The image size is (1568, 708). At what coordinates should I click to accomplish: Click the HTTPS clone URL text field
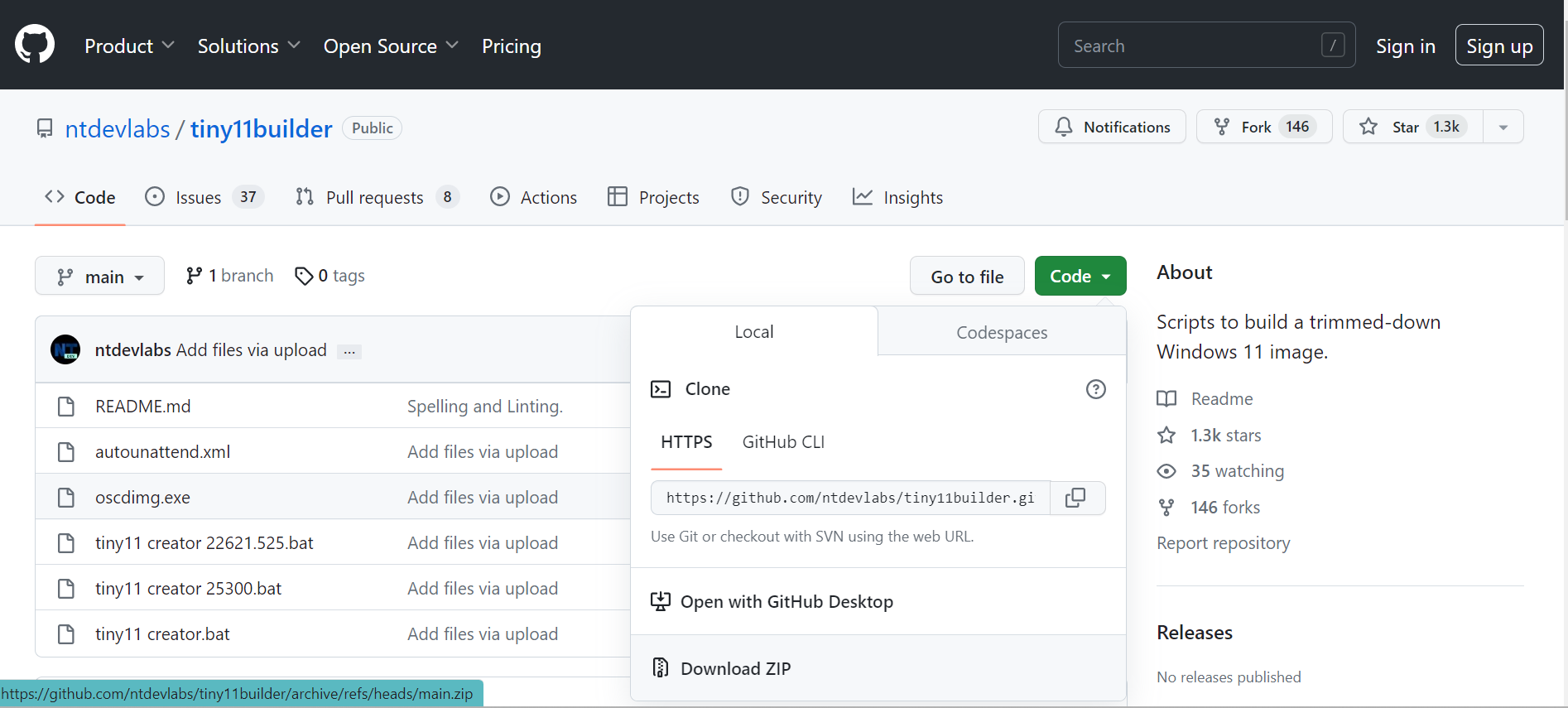850,498
